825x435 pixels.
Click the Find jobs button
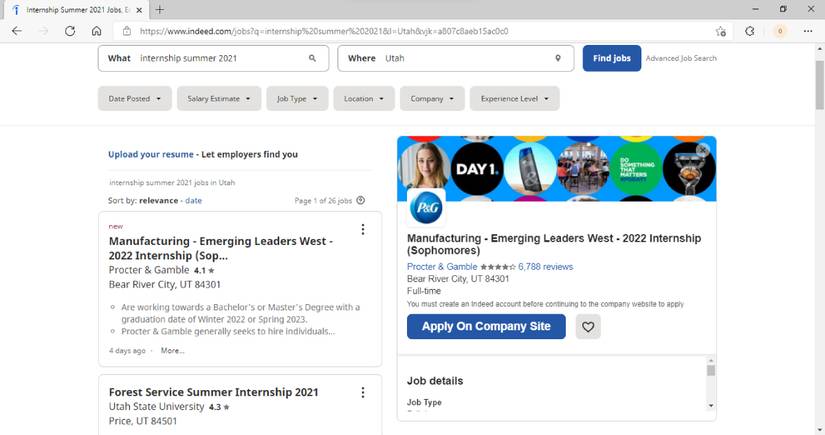611,58
